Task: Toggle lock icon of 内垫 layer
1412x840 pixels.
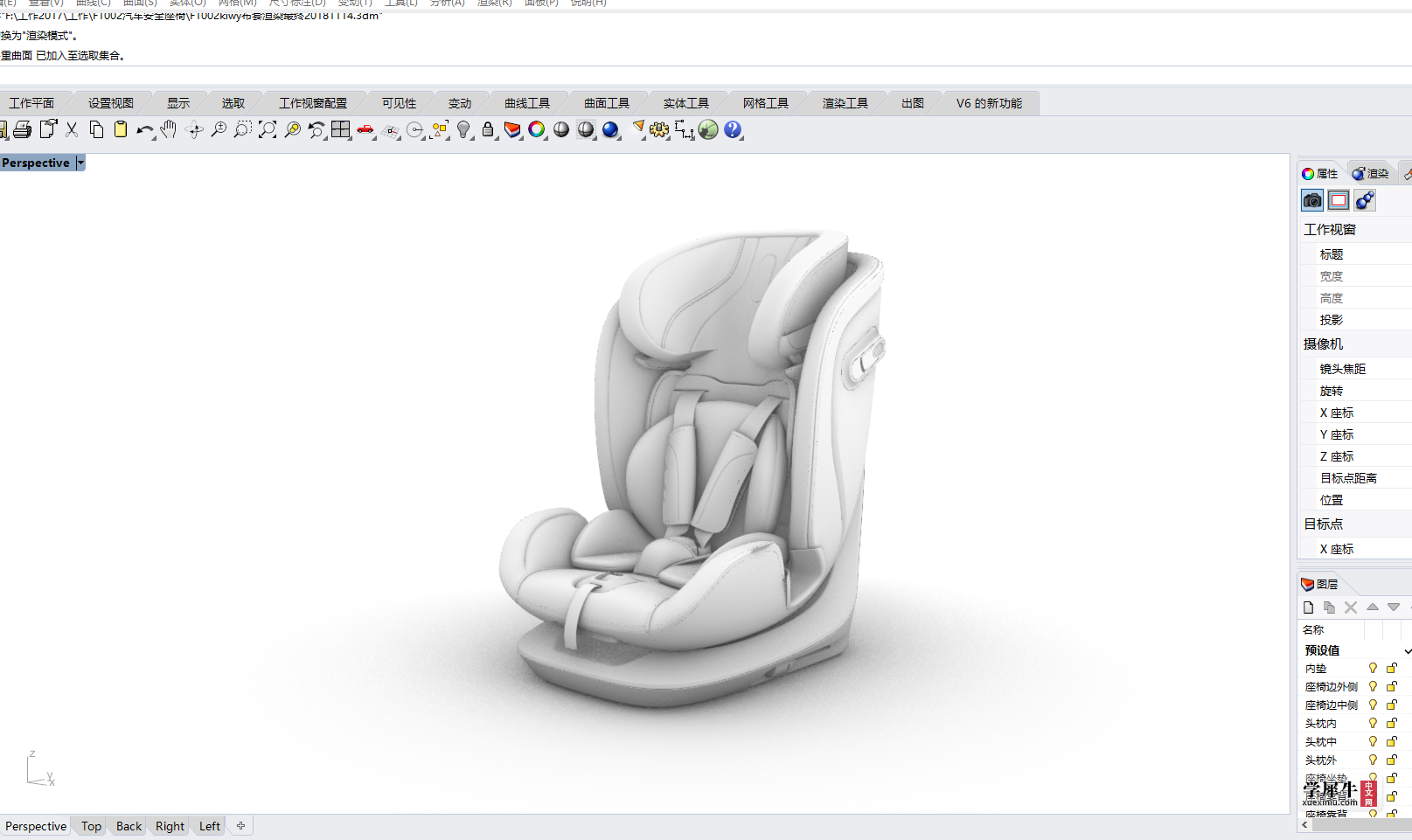Action: 1392,669
